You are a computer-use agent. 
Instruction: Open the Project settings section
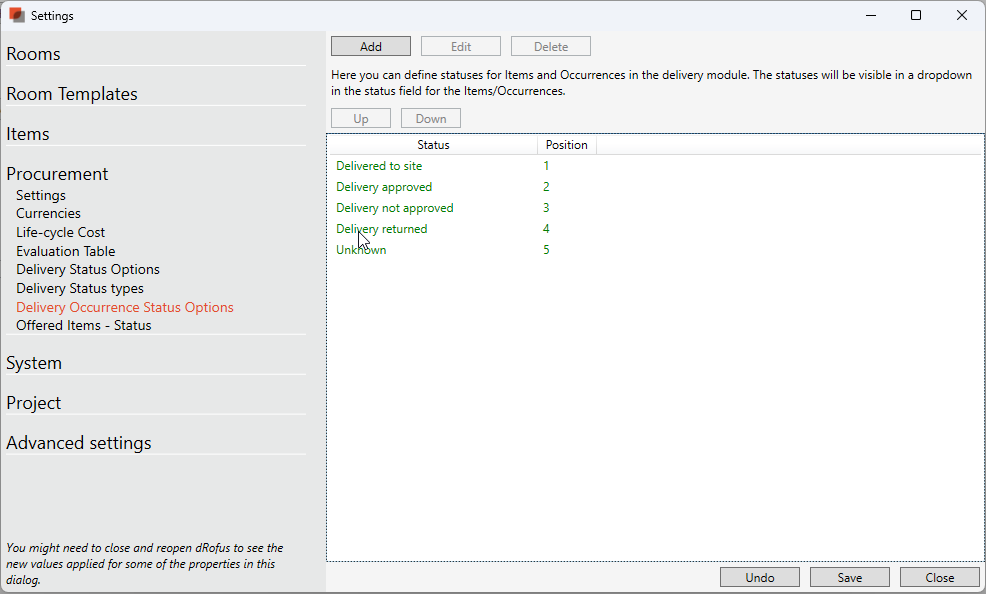pos(34,403)
